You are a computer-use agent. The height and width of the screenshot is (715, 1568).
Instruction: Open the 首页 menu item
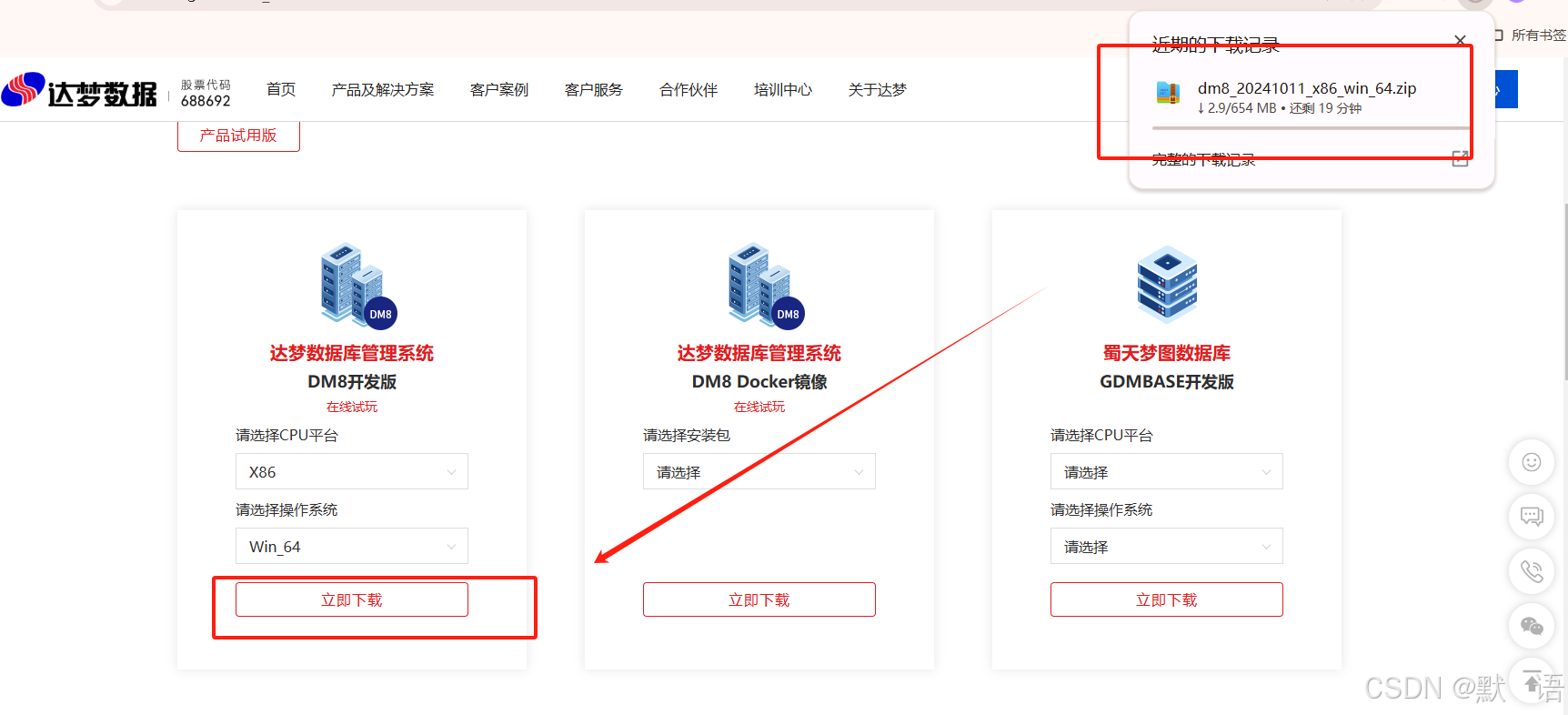(x=281, y=89)
